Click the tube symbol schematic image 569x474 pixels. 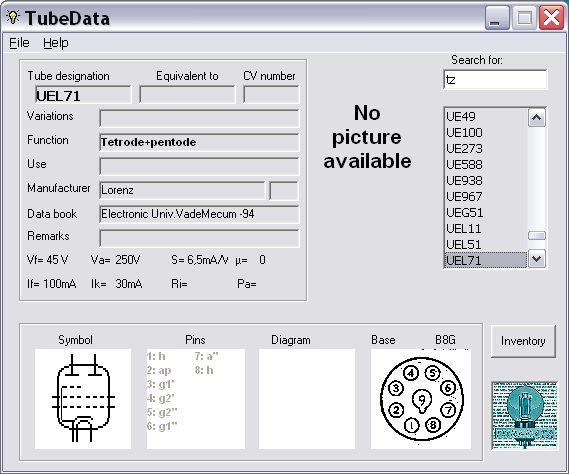(x=83, y=399)
